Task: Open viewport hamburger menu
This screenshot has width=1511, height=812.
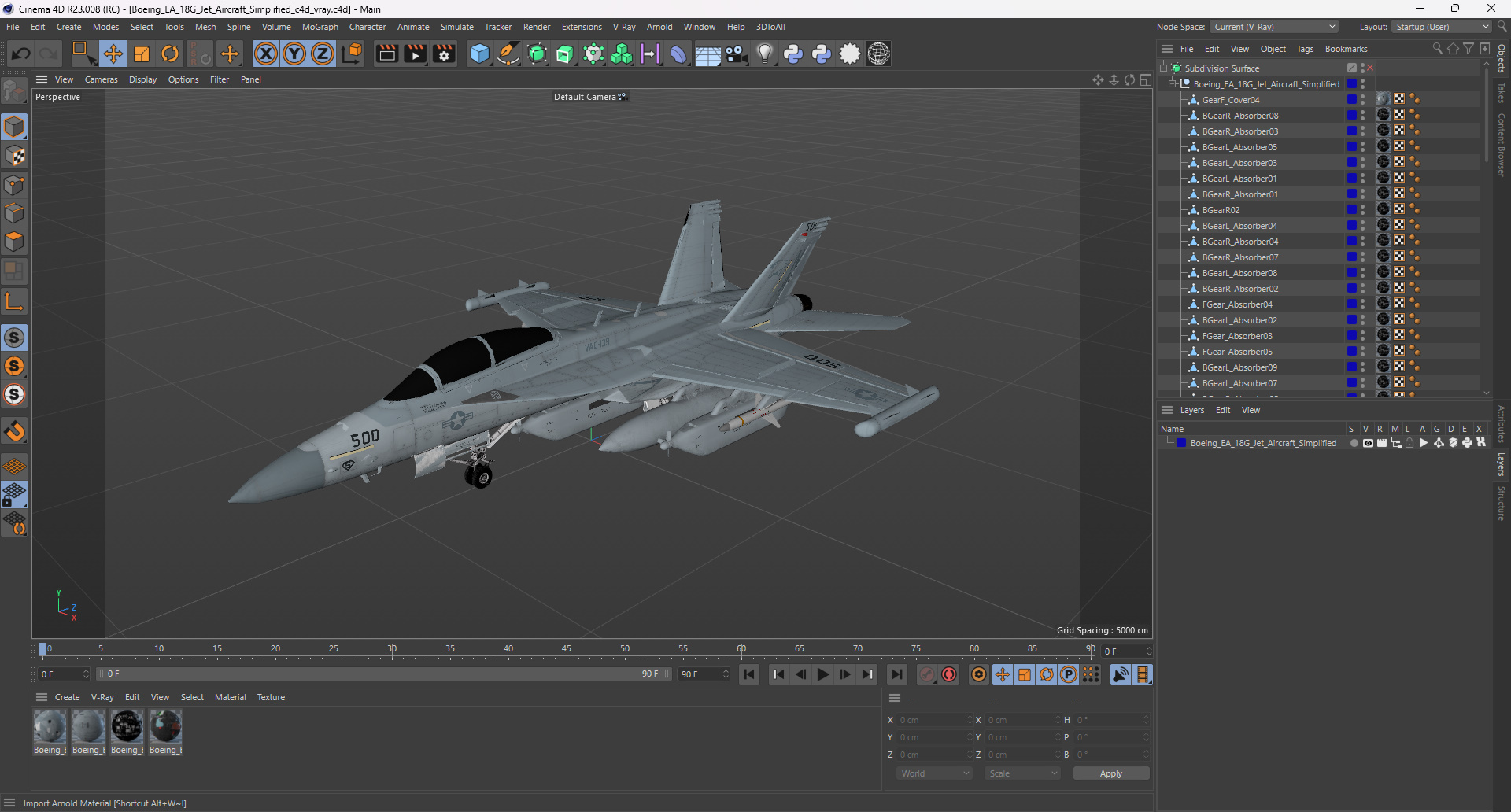Action: click(42, 79)
